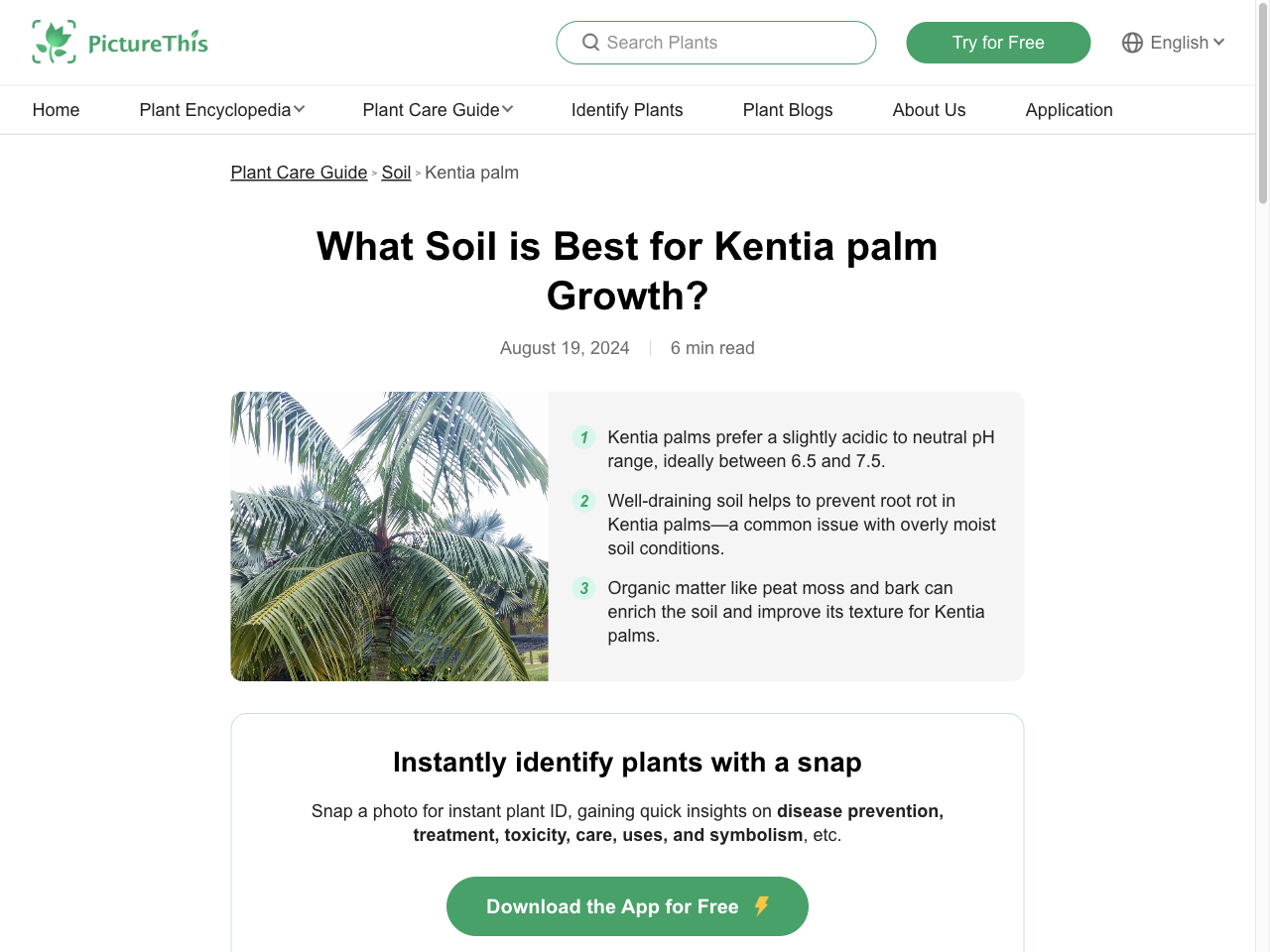Screen dimensions: 1270x952
Task: Open the About Us page
Action: coord(929,110)
